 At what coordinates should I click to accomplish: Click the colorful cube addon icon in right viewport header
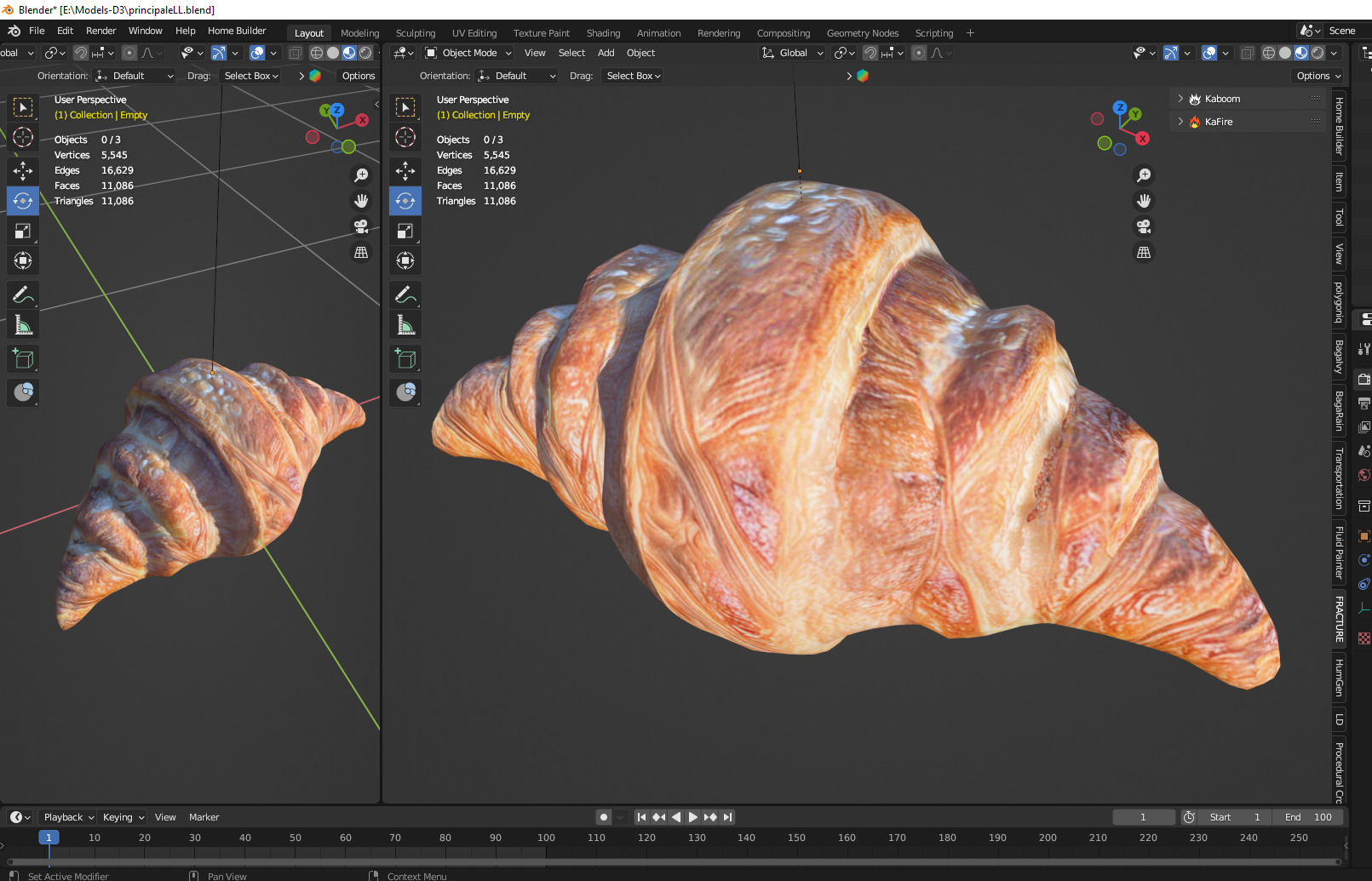862,76
